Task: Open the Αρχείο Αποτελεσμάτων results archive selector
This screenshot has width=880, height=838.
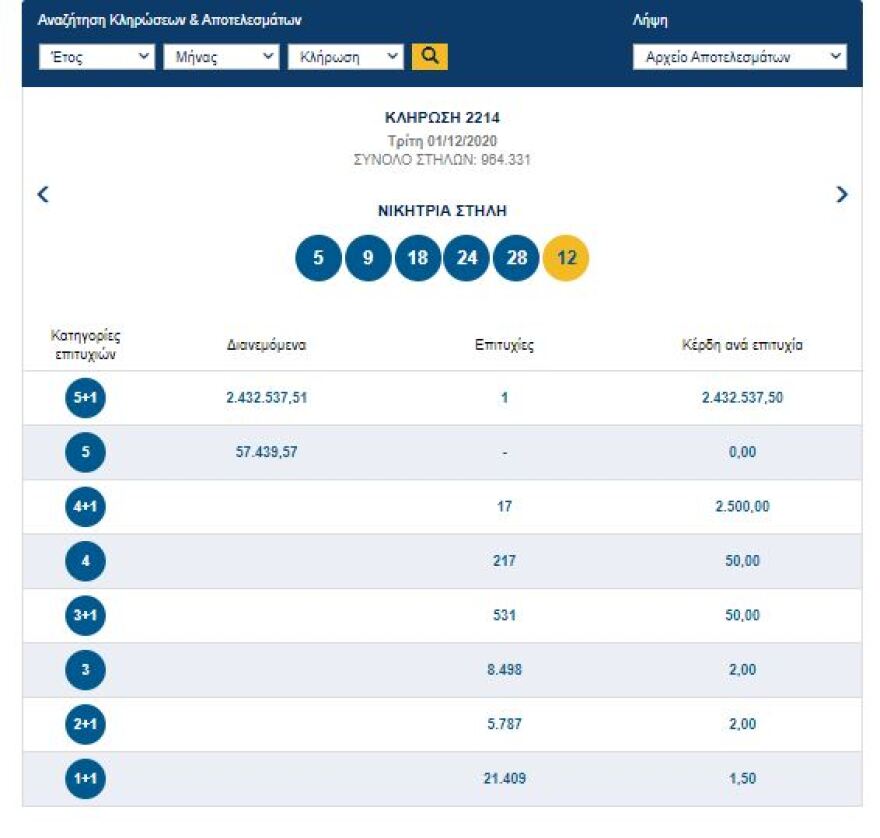Action: tap(740, 57)
